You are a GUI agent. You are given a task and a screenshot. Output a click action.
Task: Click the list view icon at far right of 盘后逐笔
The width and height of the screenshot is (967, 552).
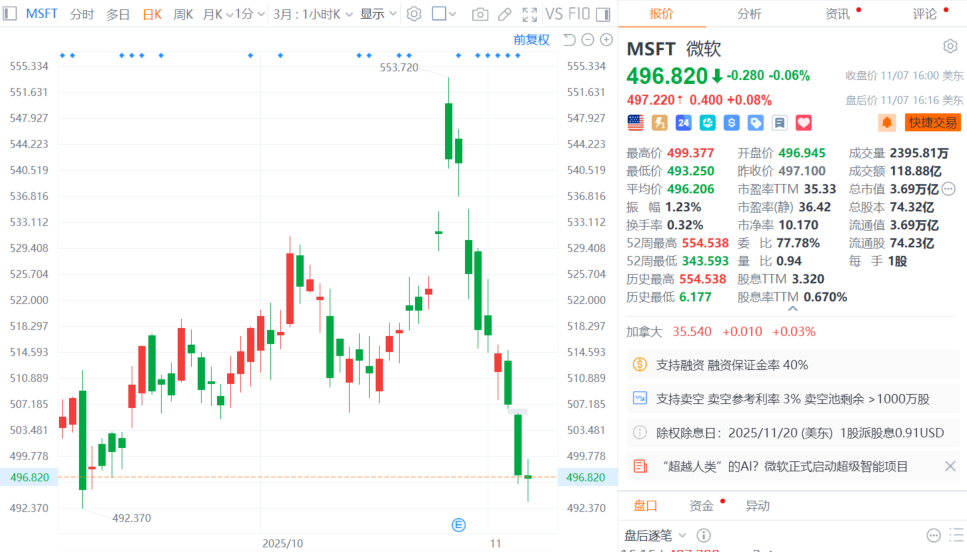click(x=957, y=535)
